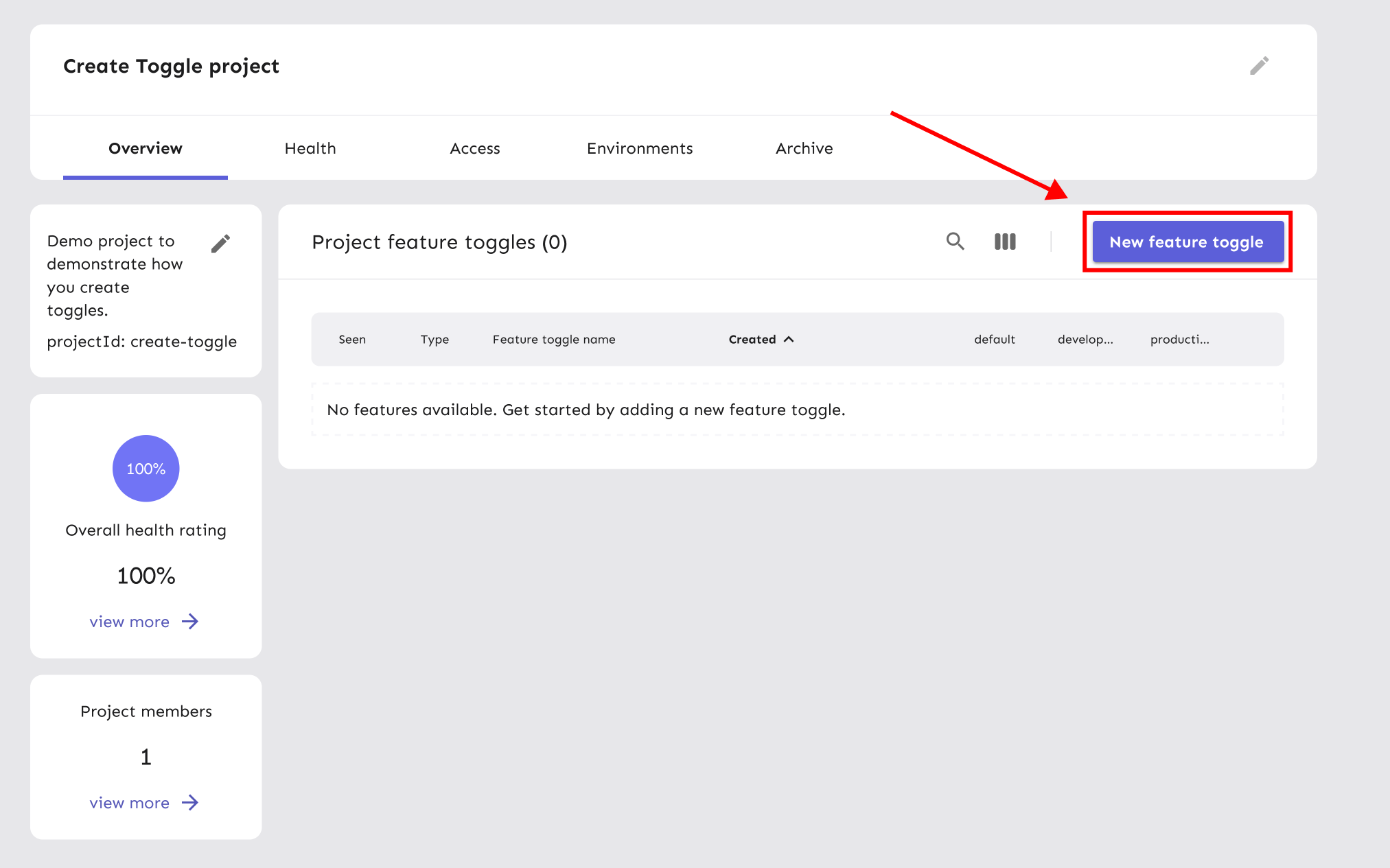Open search with the magnifier icon
Screen dimensions: 1390x868
click(955, 242)
